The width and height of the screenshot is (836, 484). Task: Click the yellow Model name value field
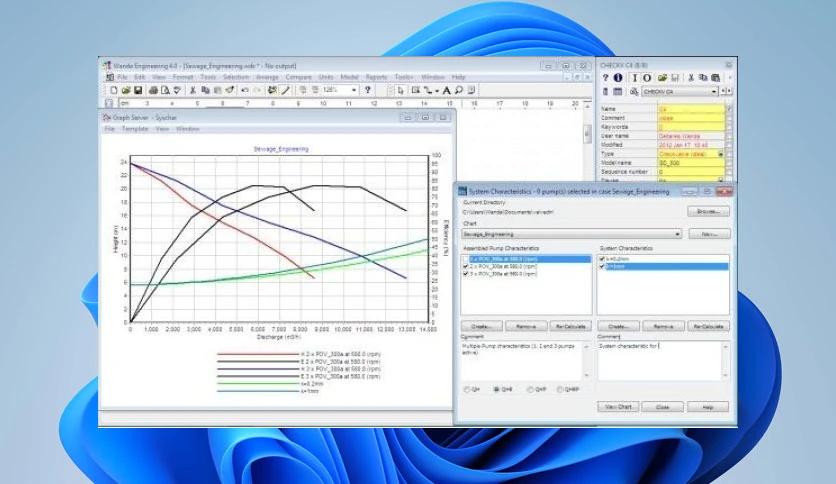[x=691, y=163]
